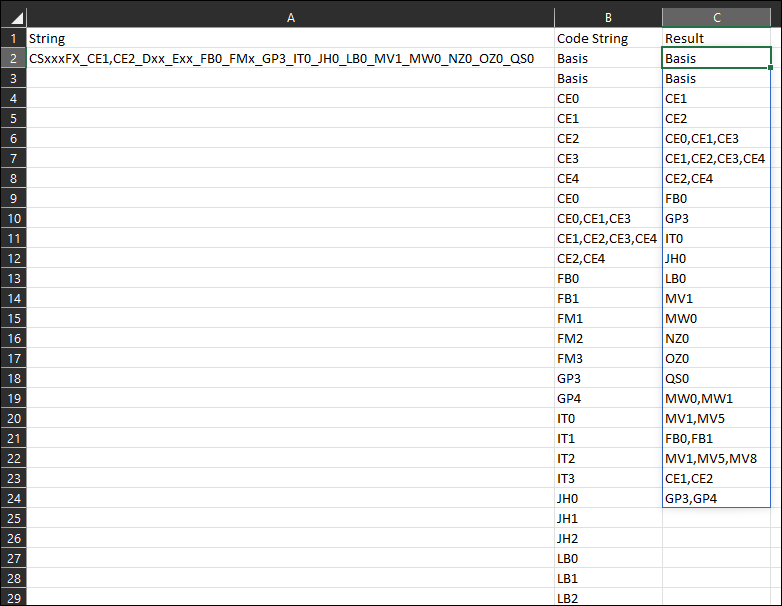Screen dimensions: 782x606
Task: Select row 10 header
Action: pos(13,218)
